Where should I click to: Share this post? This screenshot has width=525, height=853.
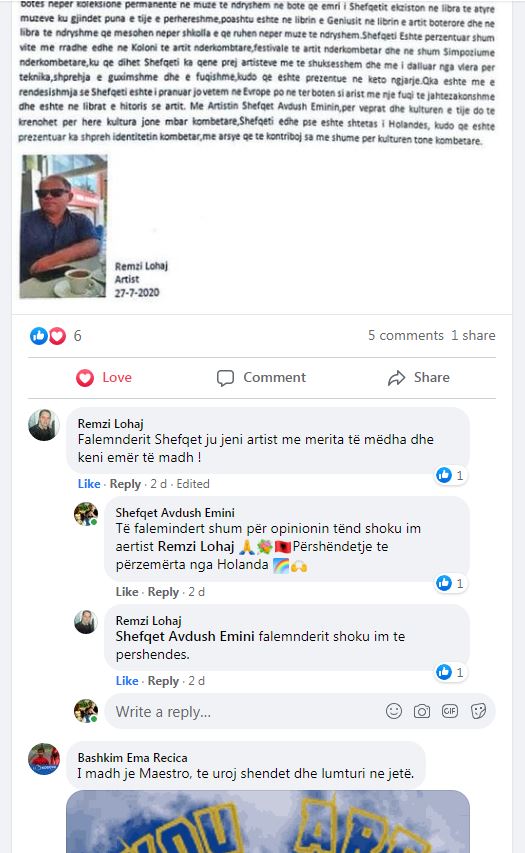pyautogui.click(x=418, y=378)
